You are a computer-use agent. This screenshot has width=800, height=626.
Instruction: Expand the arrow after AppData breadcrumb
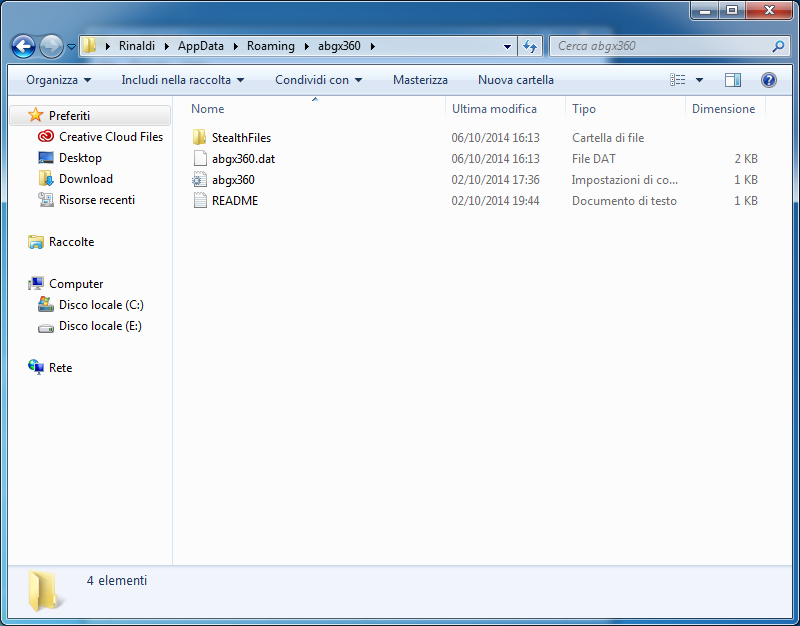[x=235, y=46]
